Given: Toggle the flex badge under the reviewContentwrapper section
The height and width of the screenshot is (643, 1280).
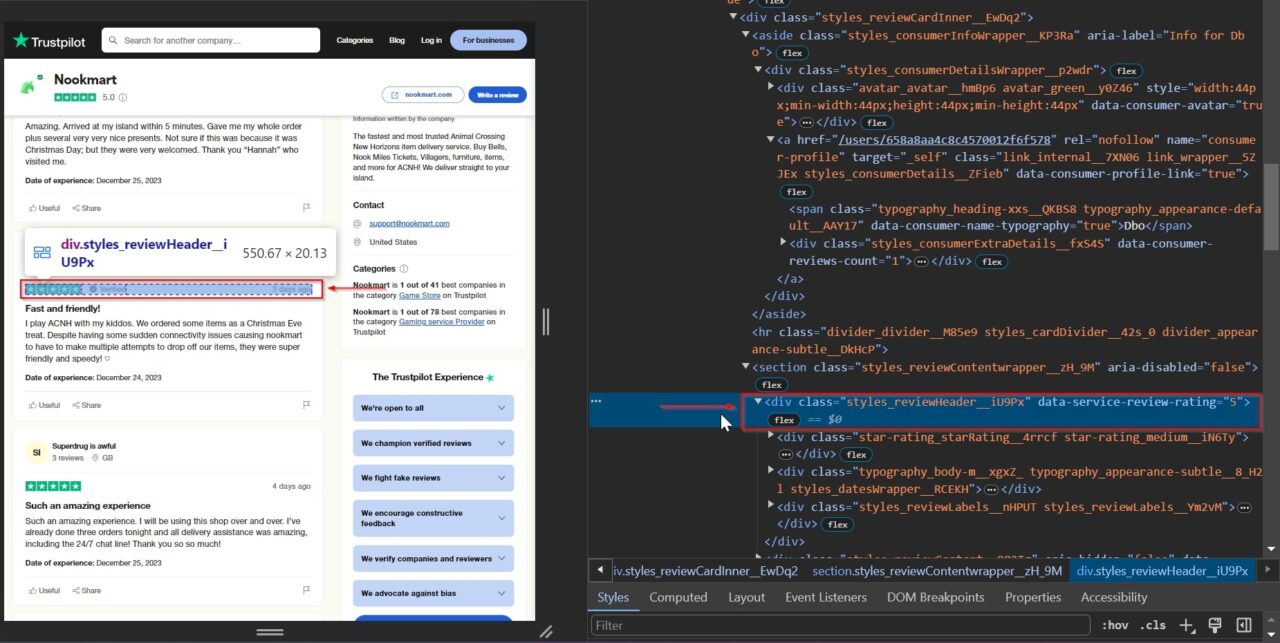Looking at the screenshot, I should pyautogui.click(x=771, y=384).
